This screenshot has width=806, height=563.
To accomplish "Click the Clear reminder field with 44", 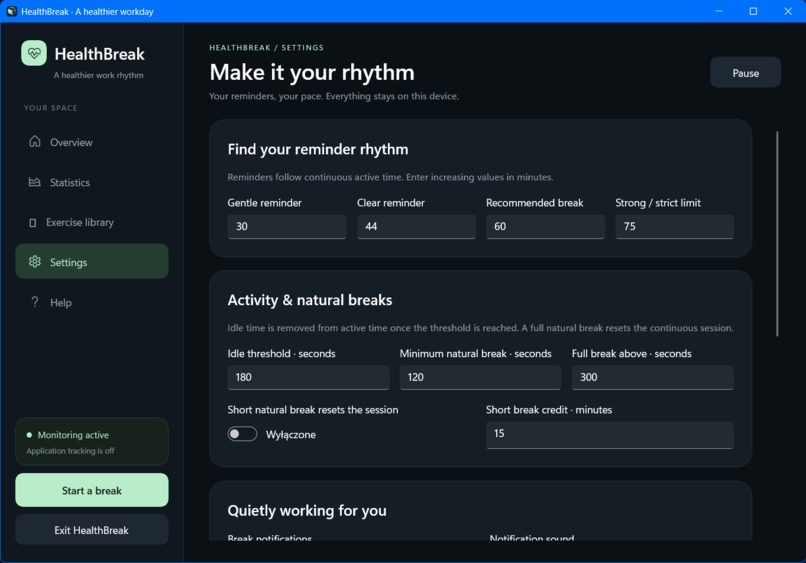I will pos(416,226).
